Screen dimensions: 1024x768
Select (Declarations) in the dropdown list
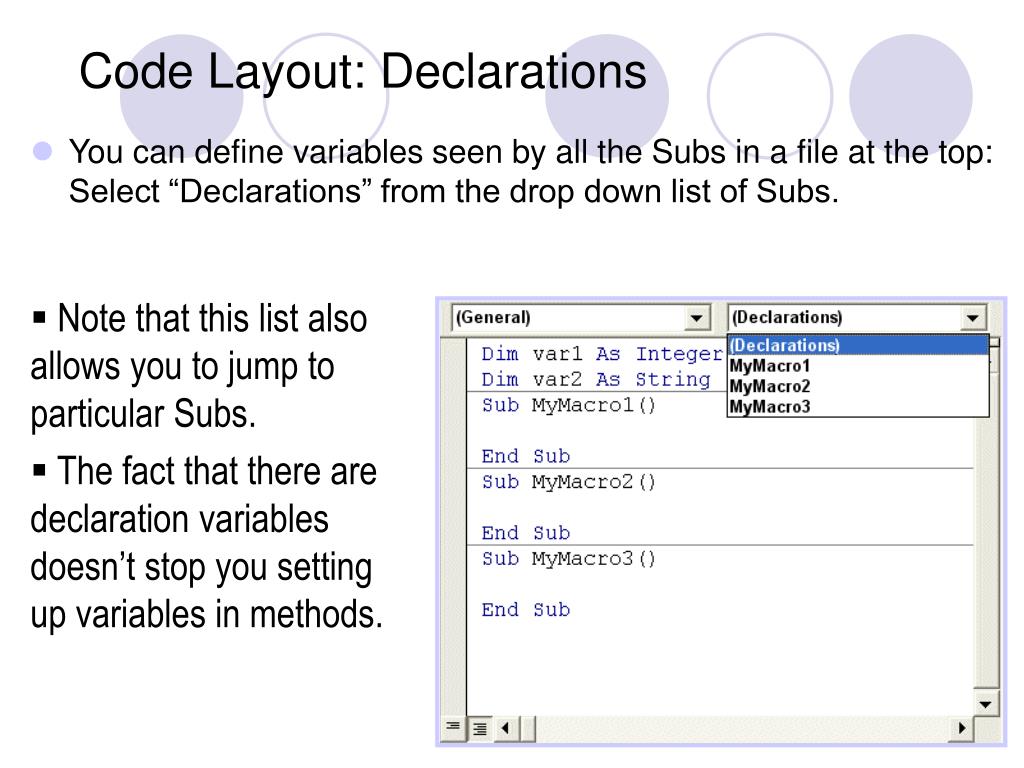point(857,345)
